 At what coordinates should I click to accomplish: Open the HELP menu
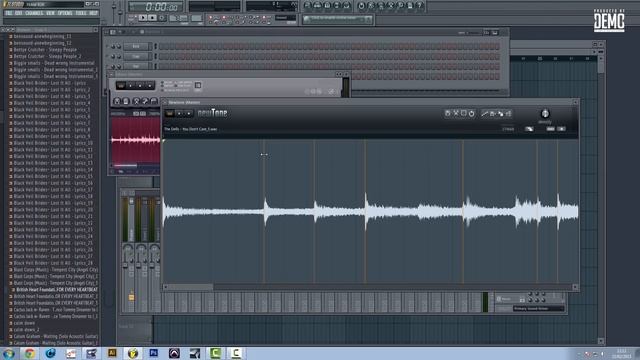coord(93,13)
